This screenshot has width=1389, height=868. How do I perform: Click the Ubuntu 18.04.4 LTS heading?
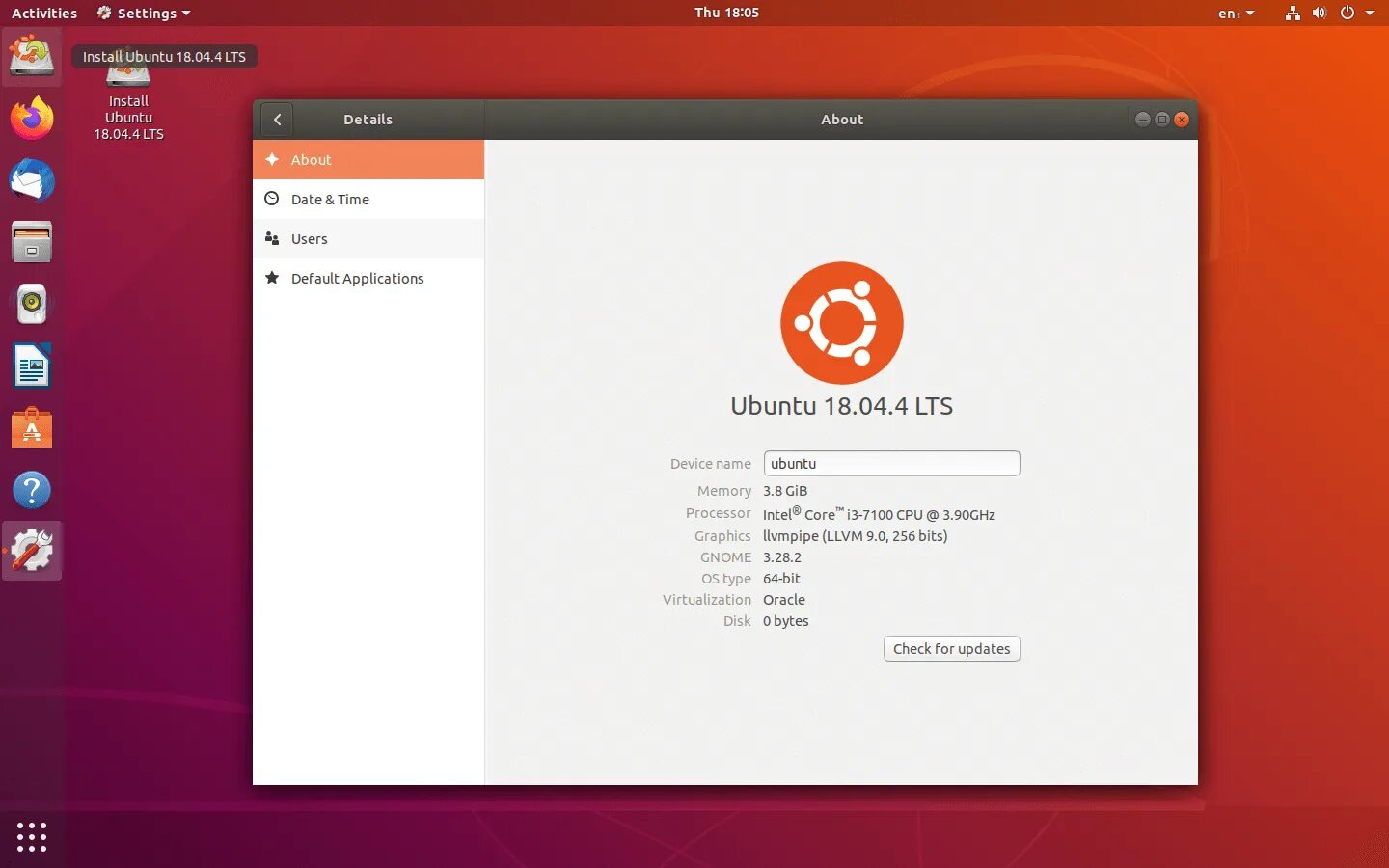tap(842, 406)
